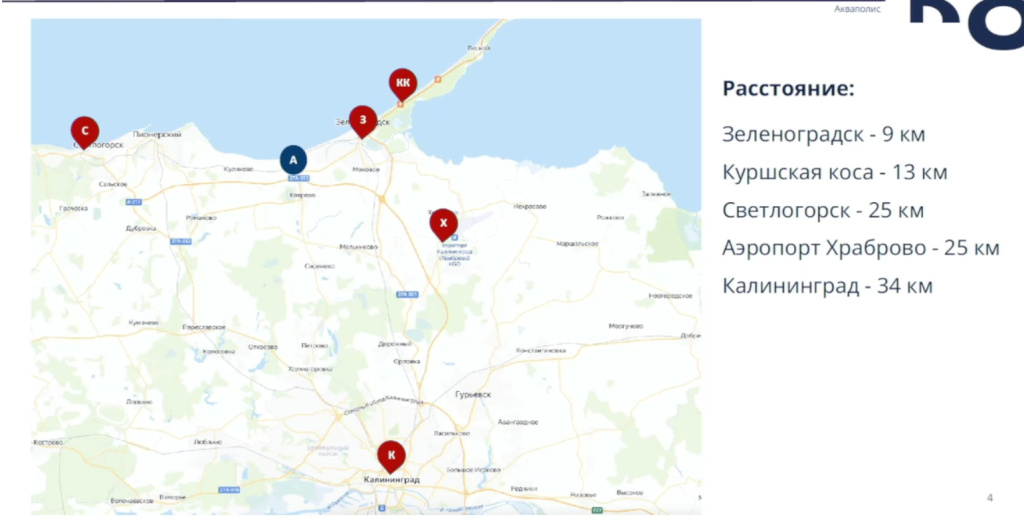
Task: Click the red 'Х' Khrabrovo airport pin
Action: (444, 222)
